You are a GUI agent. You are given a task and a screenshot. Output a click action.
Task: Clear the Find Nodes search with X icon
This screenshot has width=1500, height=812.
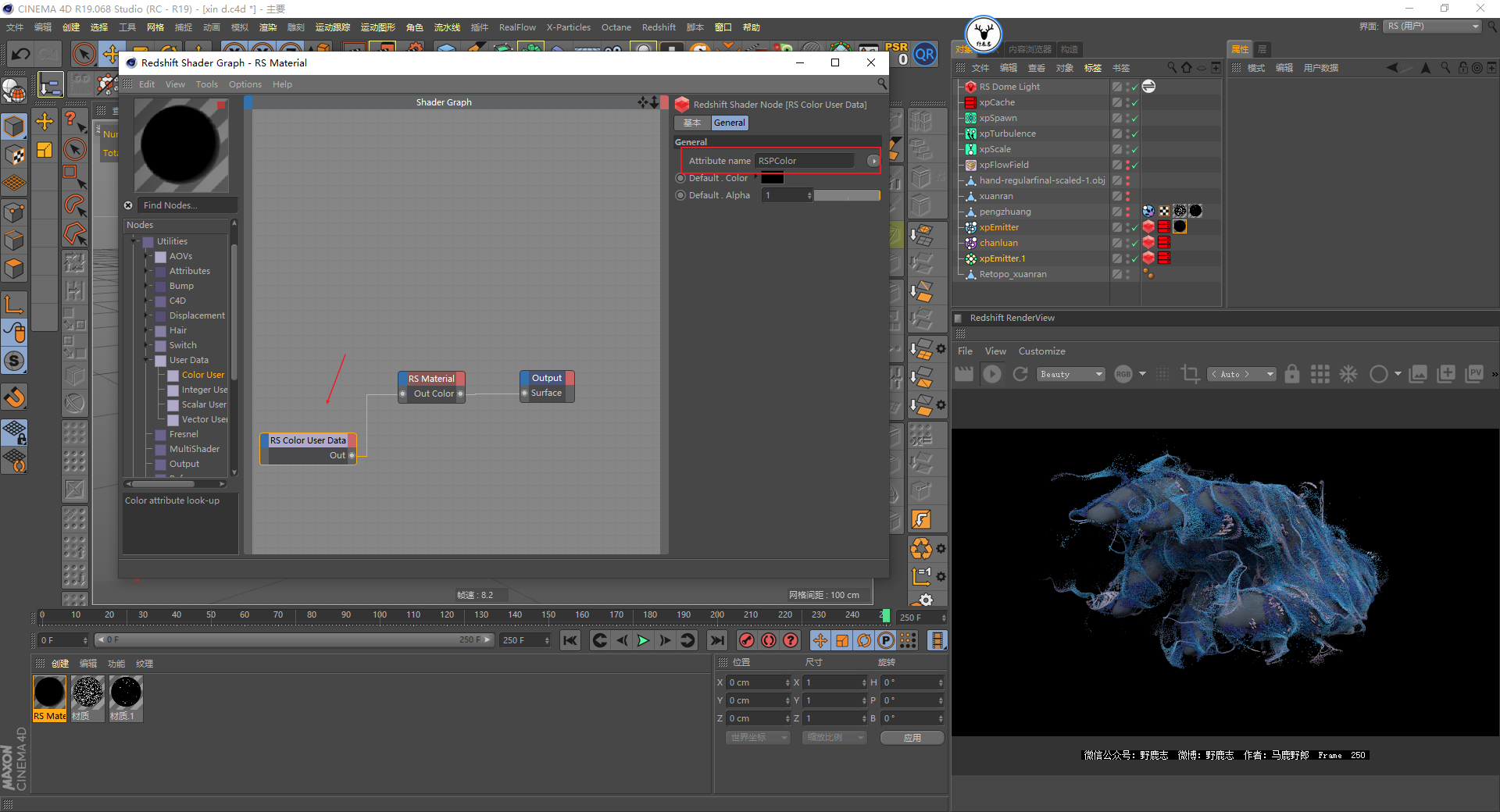tap(128, 205)
